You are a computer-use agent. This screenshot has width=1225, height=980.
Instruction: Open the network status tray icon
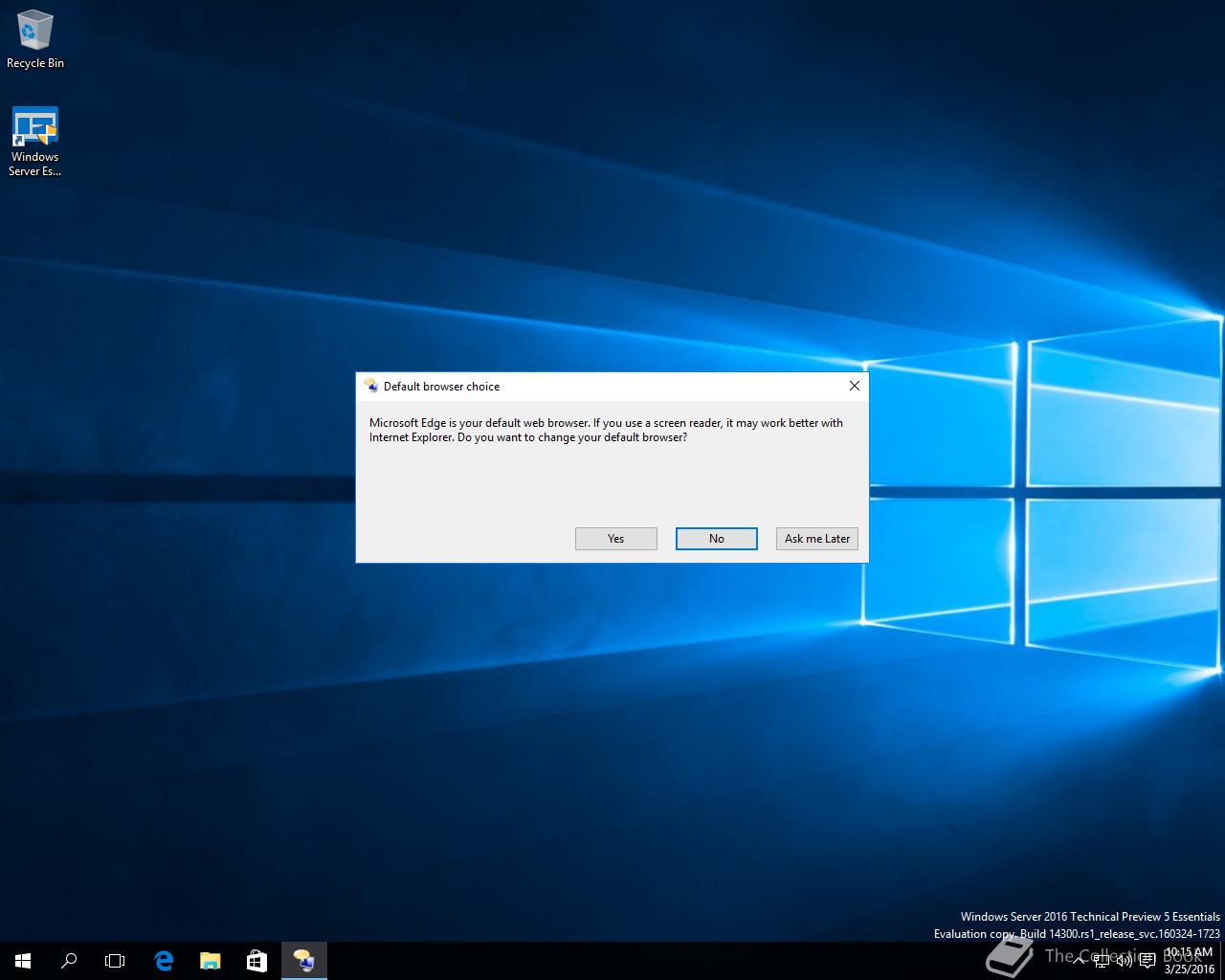pos(1102,961)
